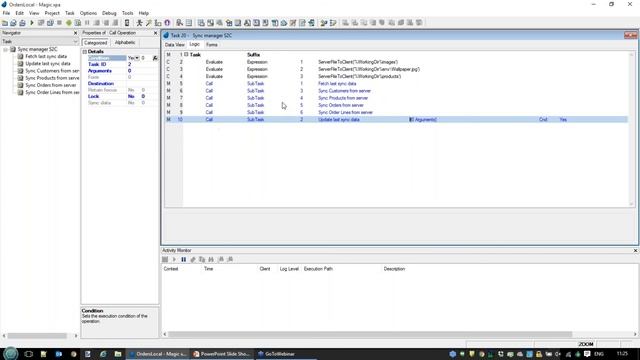Click the Destination property row
The height and width of the screenshot is (360, 640).
coord(120,84)
